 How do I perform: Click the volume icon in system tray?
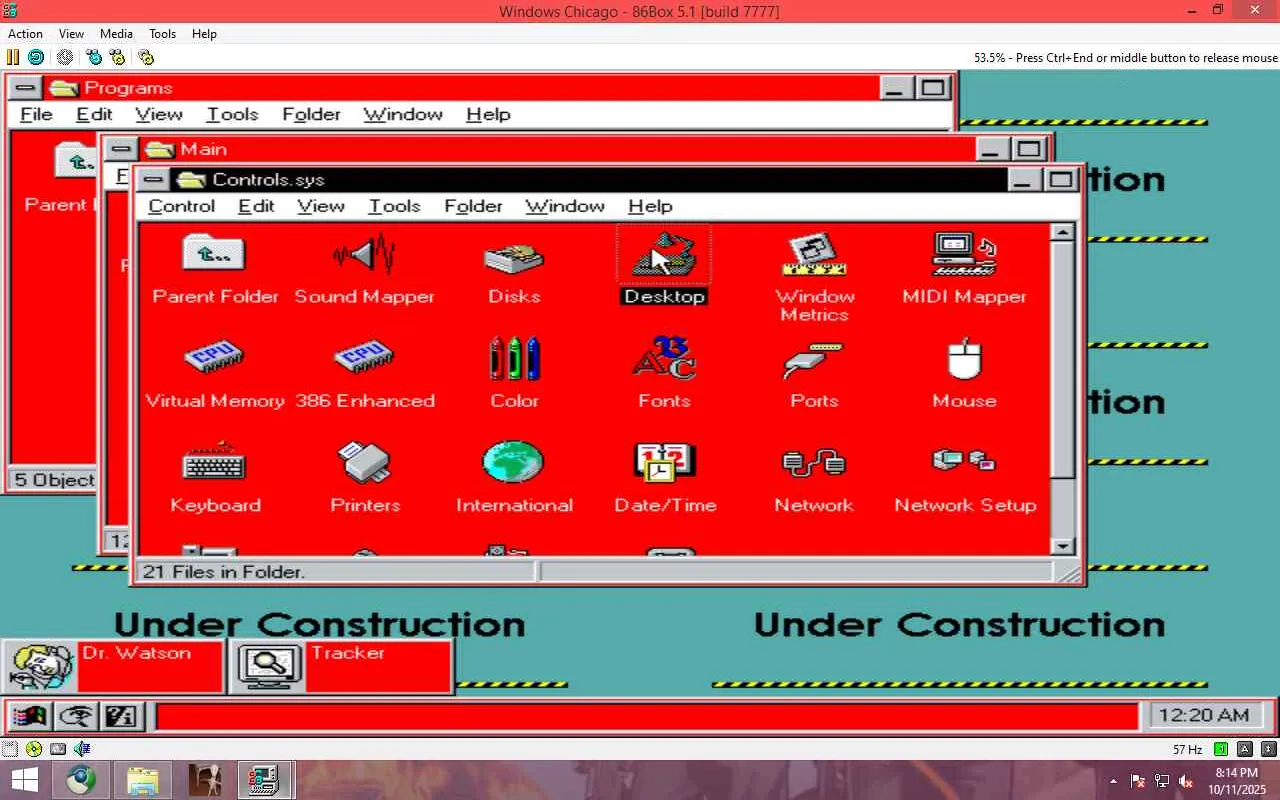point(1187,781)
